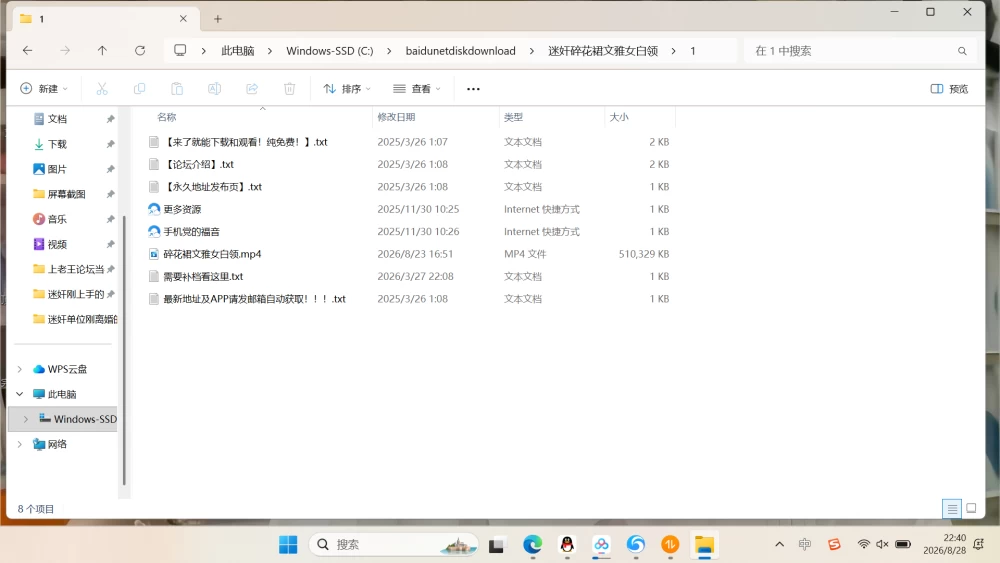Viewport: 1000px width, 563px height.
Task: Launch Microsoft Edge from the taskbar
Action: tap(533, 545)
